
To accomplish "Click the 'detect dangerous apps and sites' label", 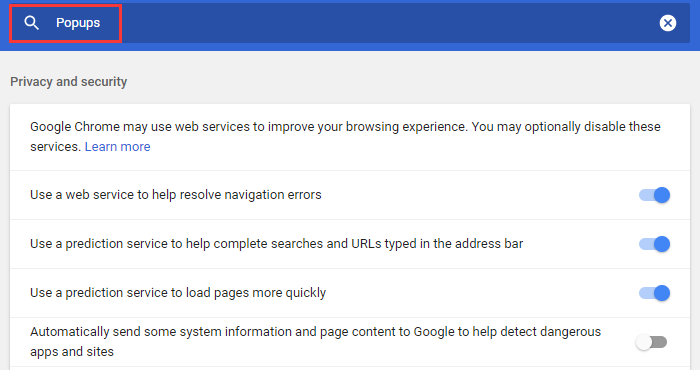I will pos(315,342).
